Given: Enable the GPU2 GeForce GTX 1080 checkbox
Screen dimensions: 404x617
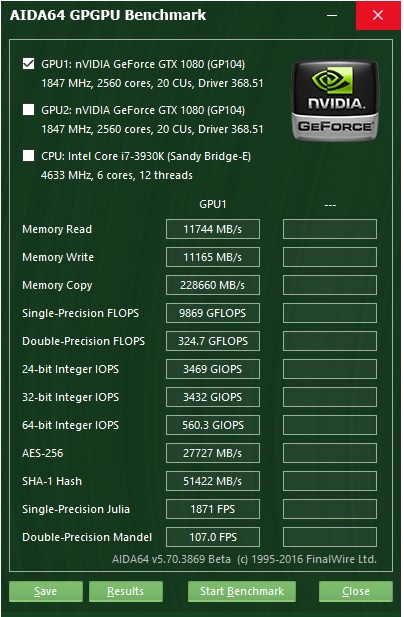Looking at the screenshot, I should [28, 109].
